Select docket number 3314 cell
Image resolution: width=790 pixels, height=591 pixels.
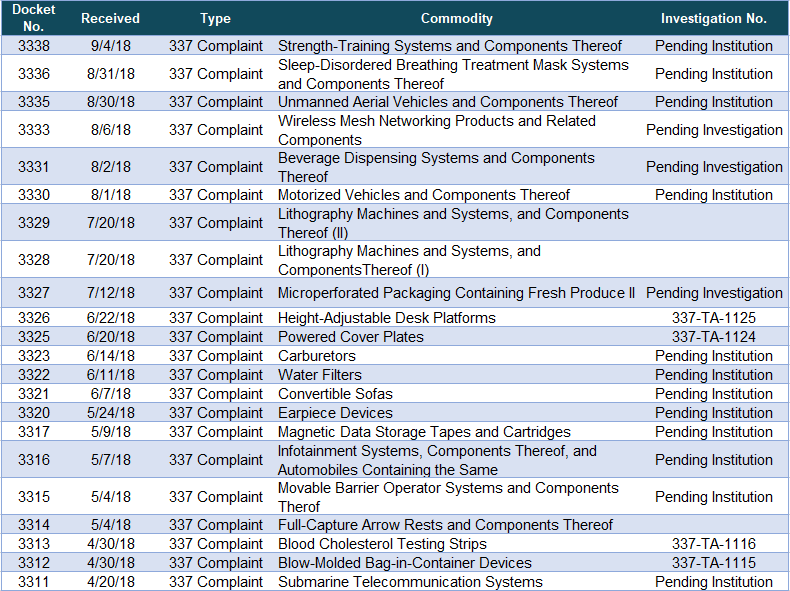coord(34,525)
